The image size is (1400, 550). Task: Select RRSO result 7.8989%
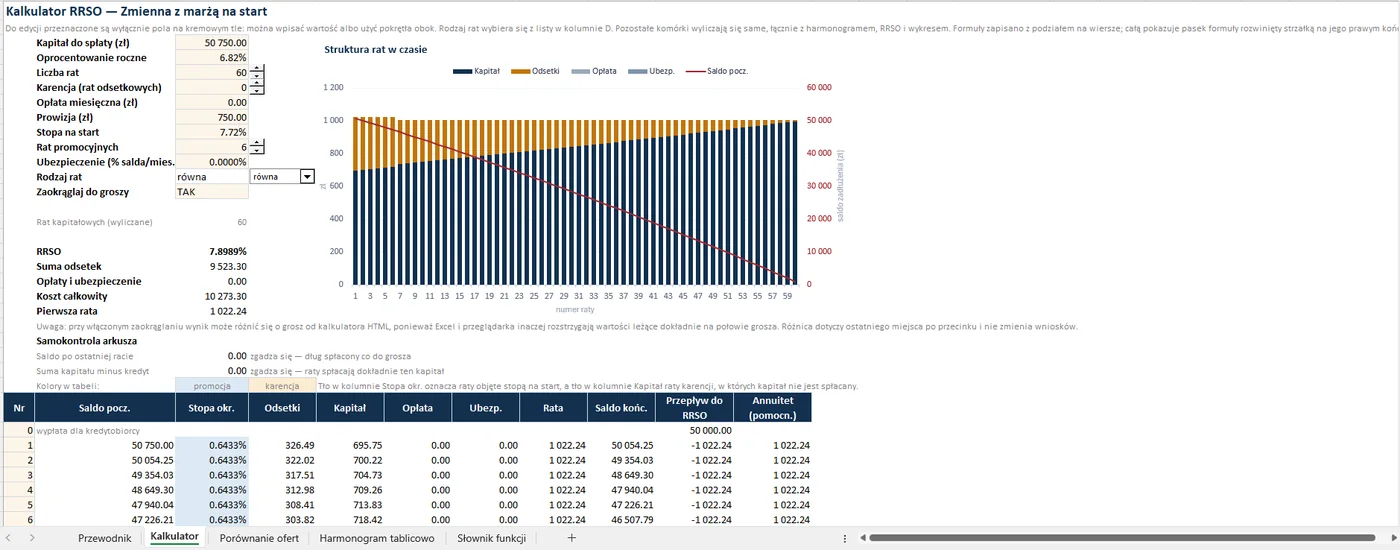[211, 251]
